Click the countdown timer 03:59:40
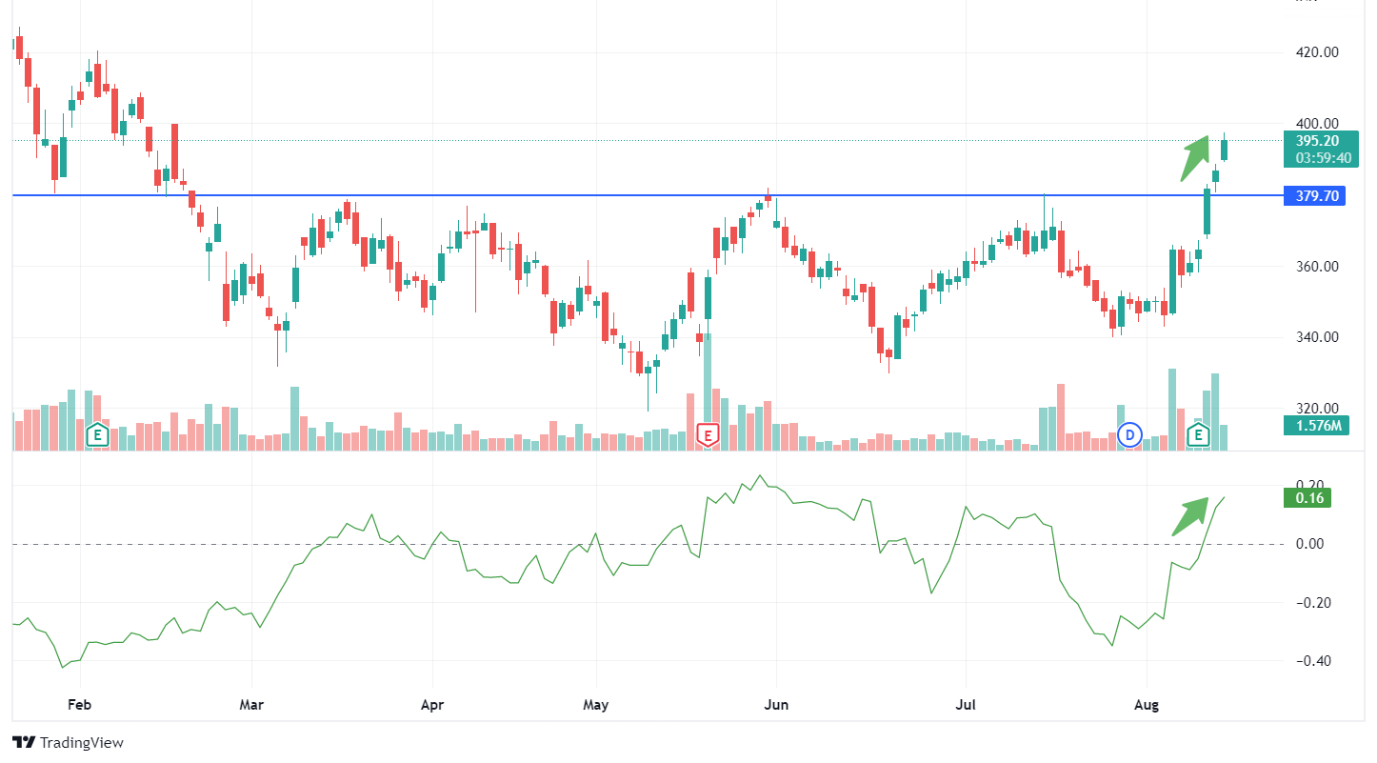This screenshot has width=1377, height=763. 1324,158
